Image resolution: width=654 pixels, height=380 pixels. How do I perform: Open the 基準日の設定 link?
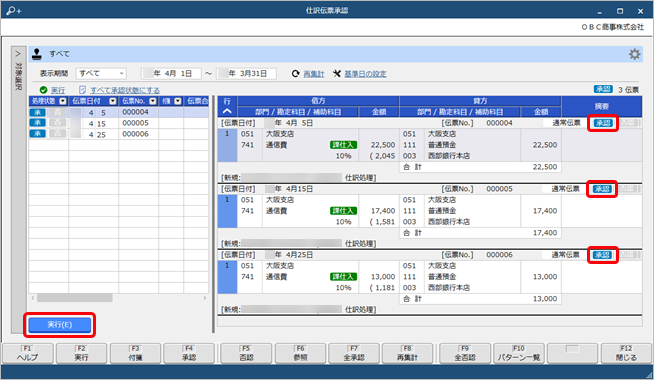(x=365, y=74)
